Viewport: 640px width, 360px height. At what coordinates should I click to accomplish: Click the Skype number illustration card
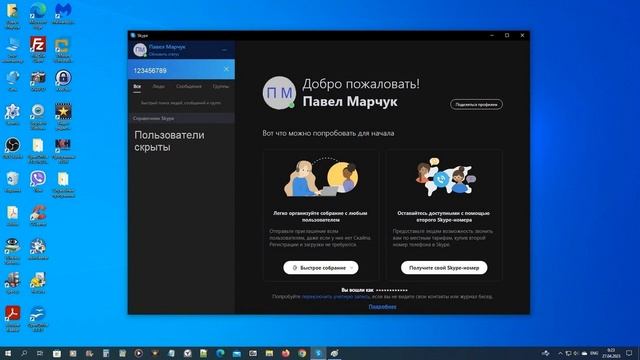coord(444,216)
